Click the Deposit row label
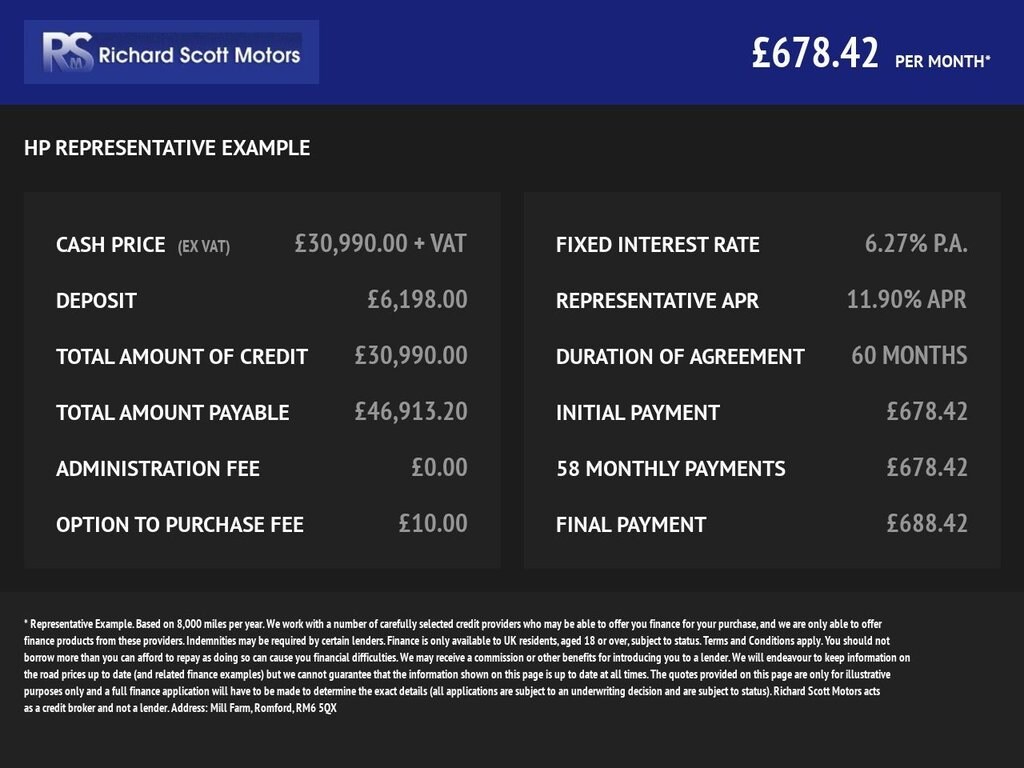The height and width of the screenshot is (768, 1024). (x=96, y=300)
